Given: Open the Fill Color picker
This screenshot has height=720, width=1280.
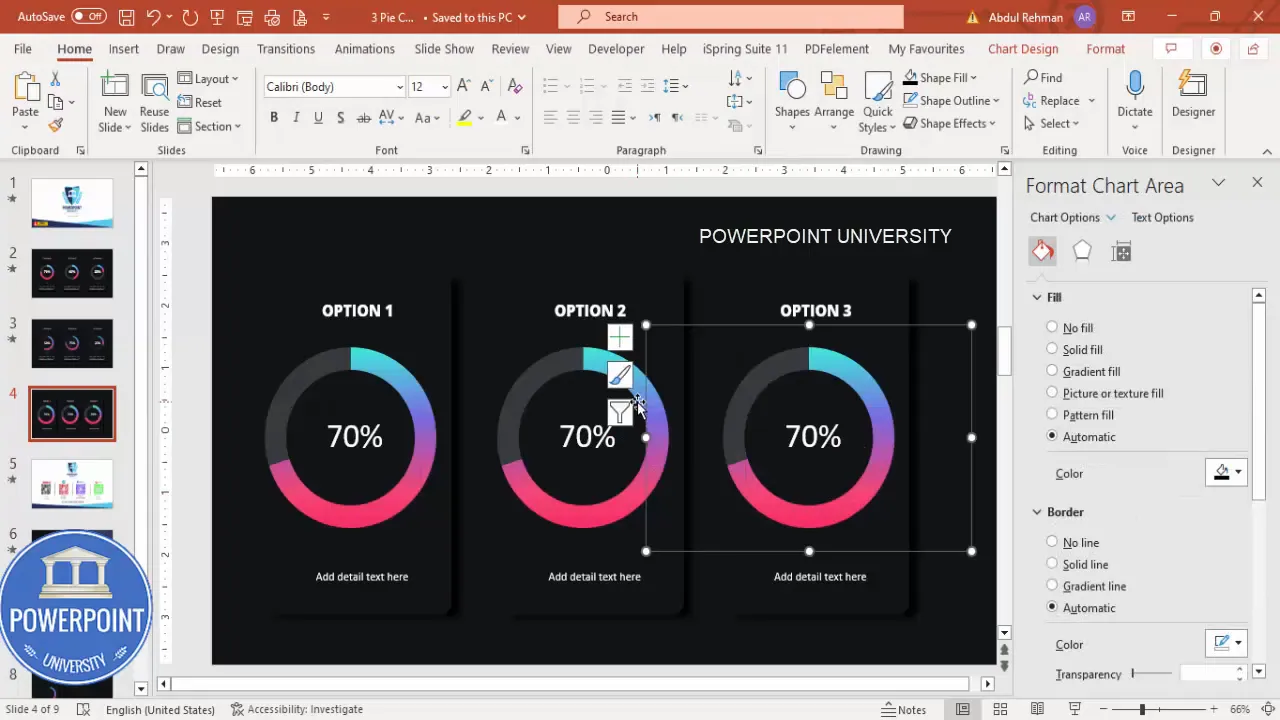Looking at the screenshot, I should [x=1226, y=473].
